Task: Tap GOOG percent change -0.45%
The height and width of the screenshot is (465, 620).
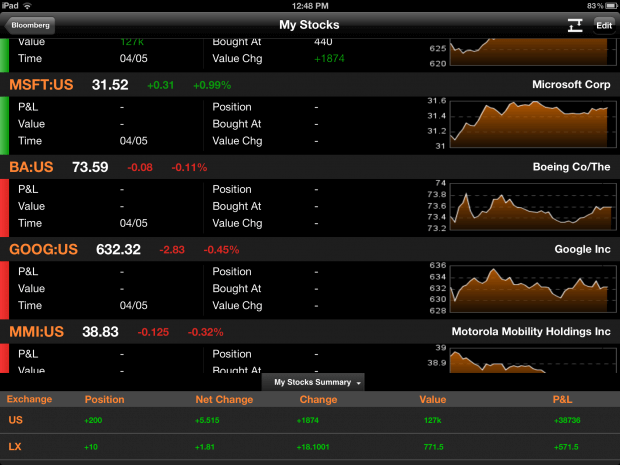Action: [x=221, y=250]
